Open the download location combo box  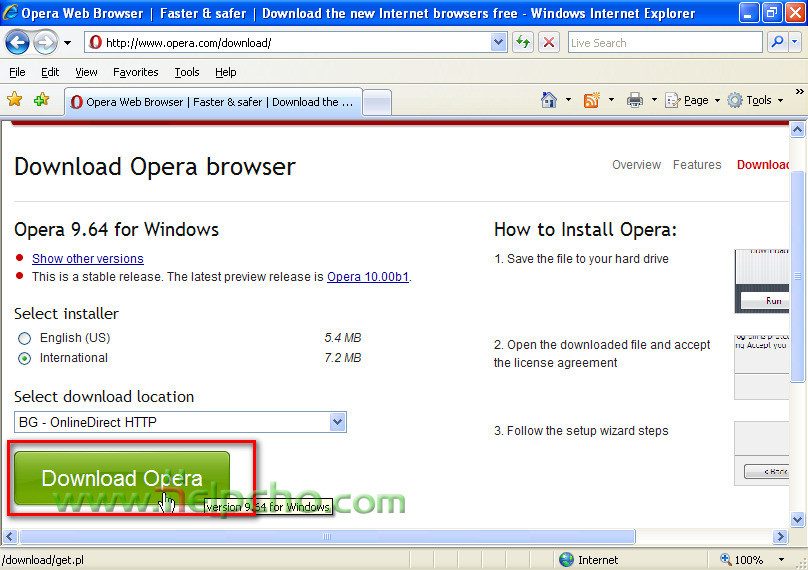tap(180, 422)
